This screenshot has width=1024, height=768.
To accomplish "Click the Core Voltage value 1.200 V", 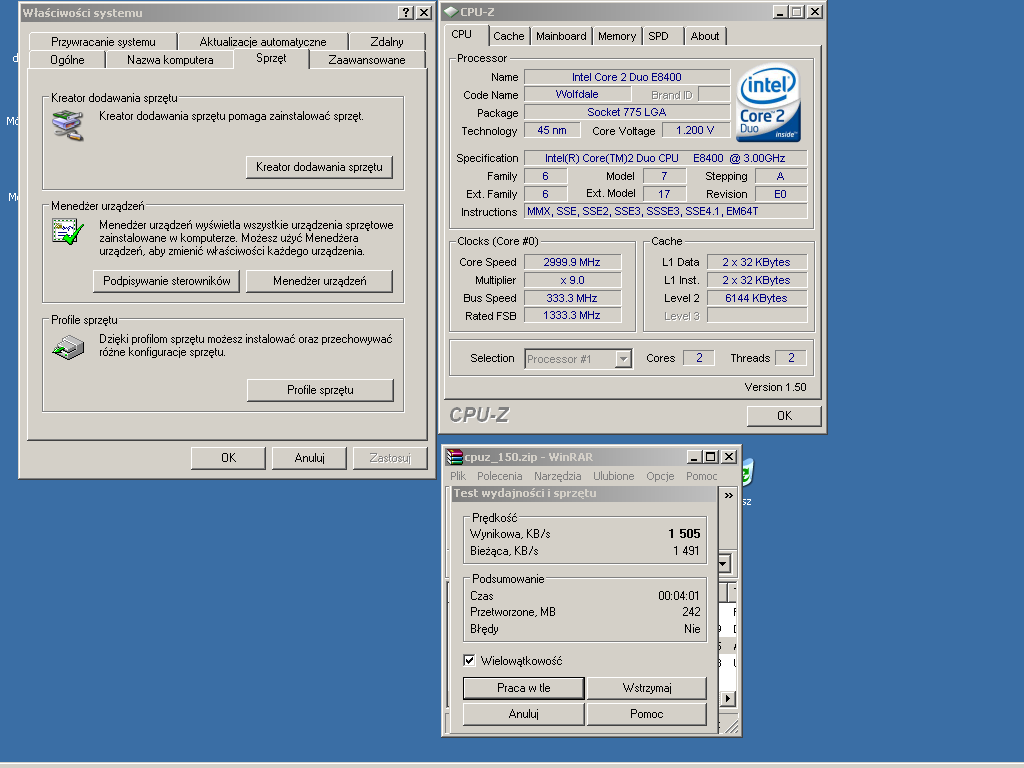I will pyautogui.click(x=696, y=131).
